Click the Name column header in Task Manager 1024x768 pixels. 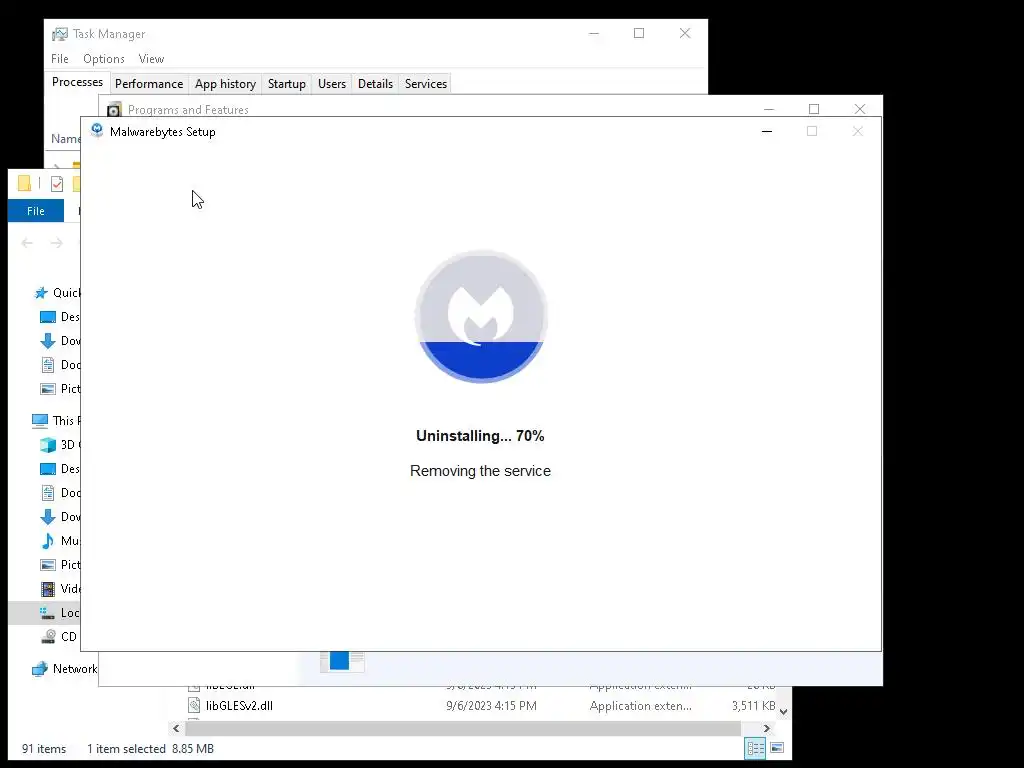click(65, 138)
